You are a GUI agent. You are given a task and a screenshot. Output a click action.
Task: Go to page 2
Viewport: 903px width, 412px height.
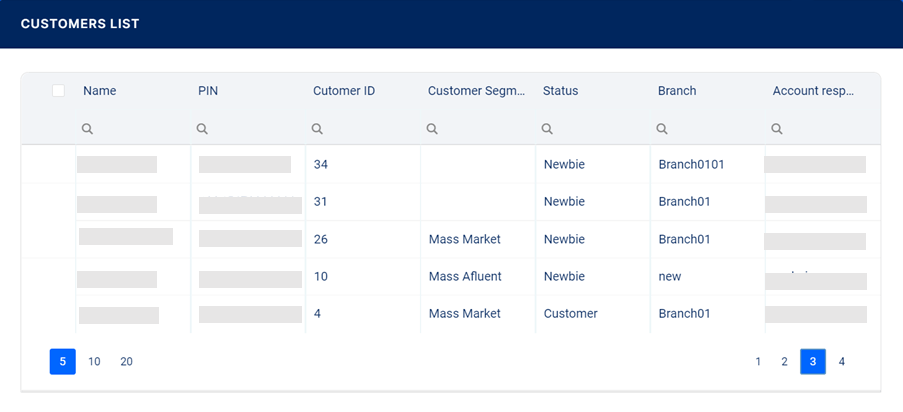pyautogui.click(x=785, y=362)
